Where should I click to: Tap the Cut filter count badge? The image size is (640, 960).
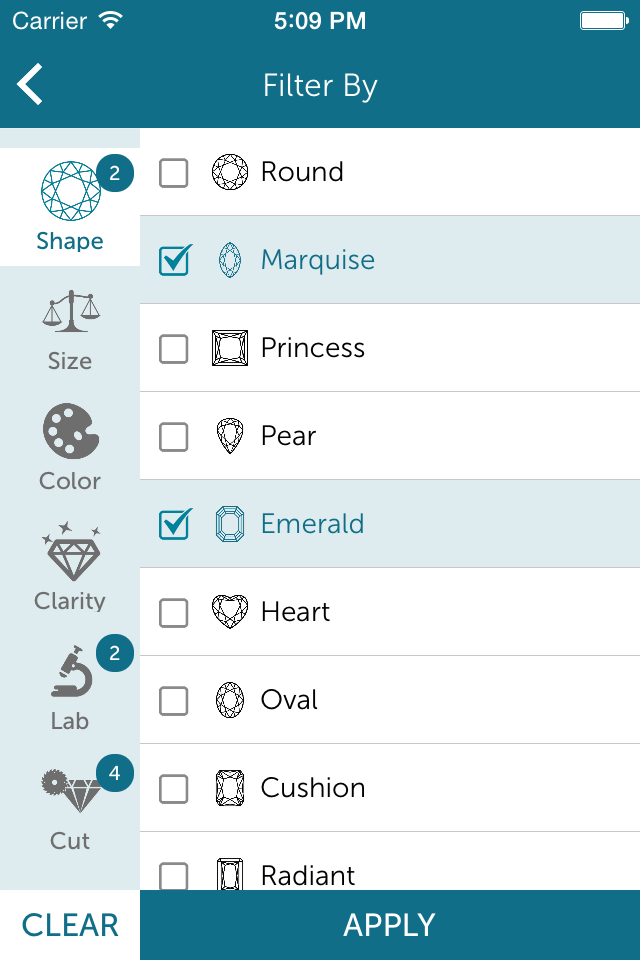(115, 773)
